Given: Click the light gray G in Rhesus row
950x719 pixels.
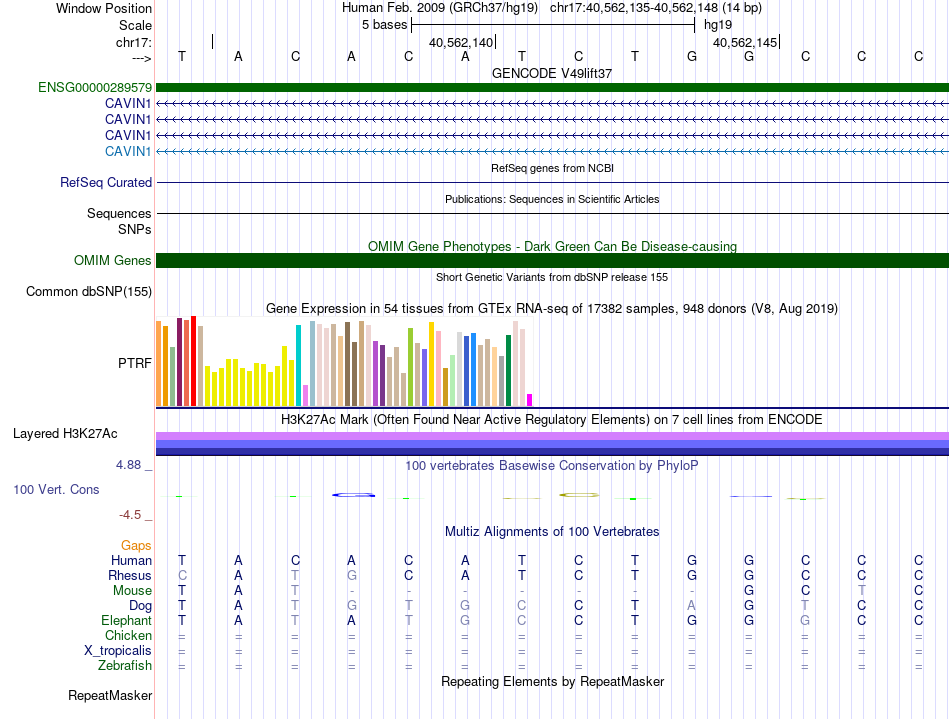Looking at the screenshot, I should (x=351, y=575).
